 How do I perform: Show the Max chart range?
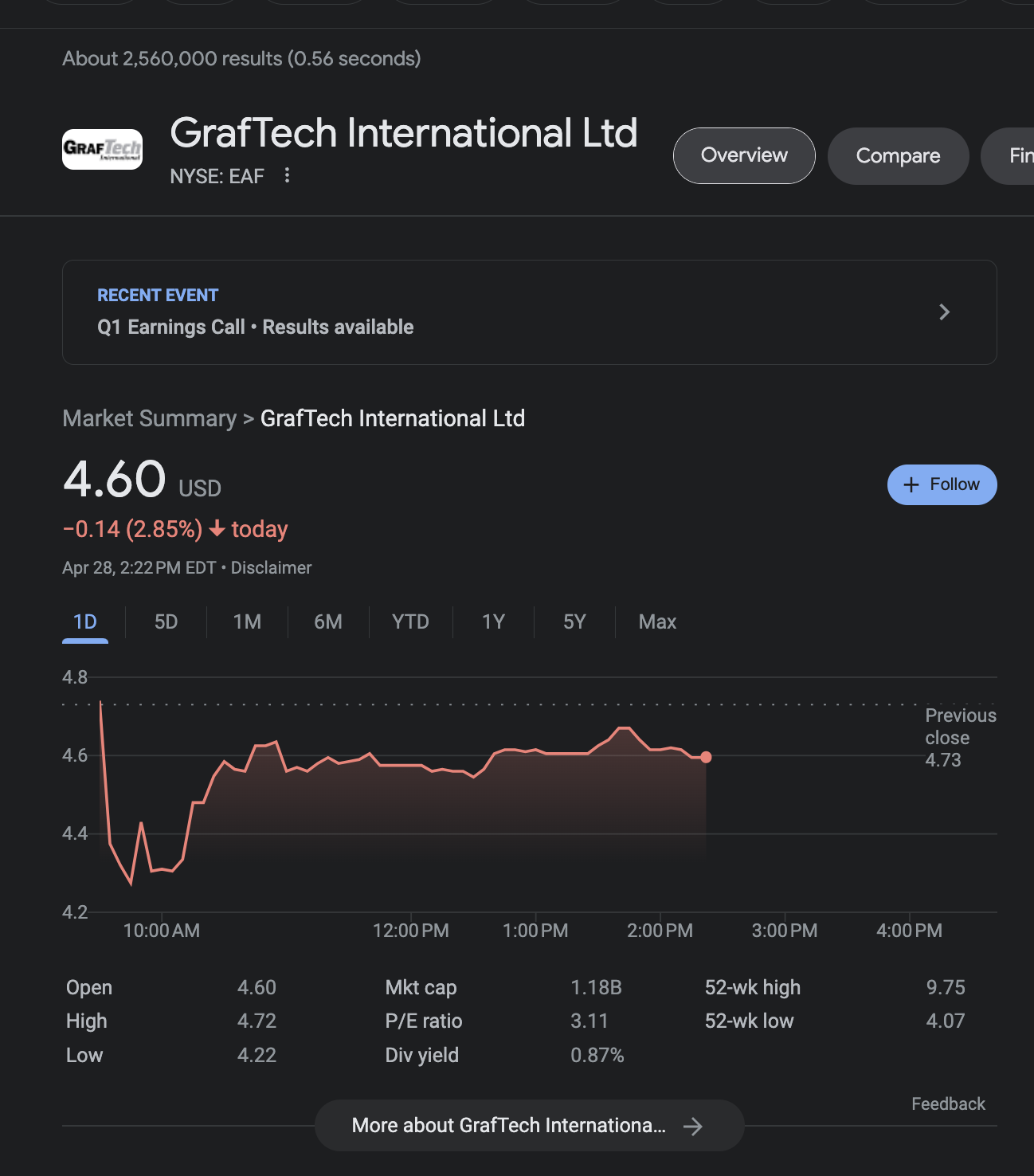(x=657, y=621)
